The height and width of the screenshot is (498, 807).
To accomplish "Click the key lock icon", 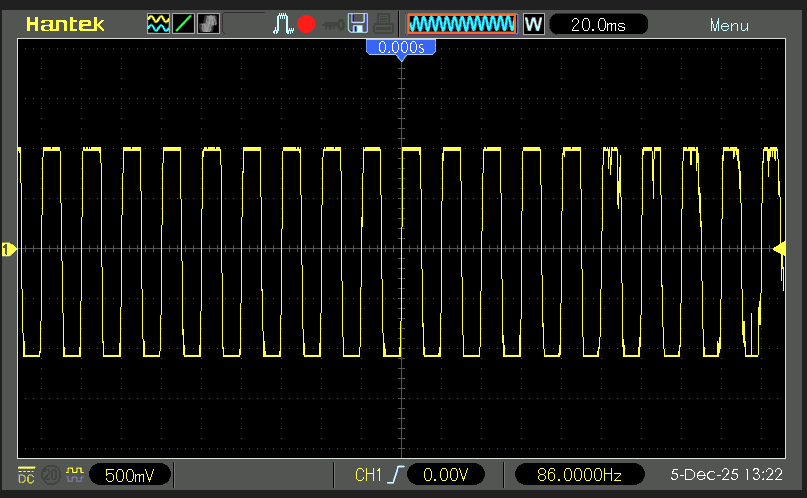I will [332, 24].
